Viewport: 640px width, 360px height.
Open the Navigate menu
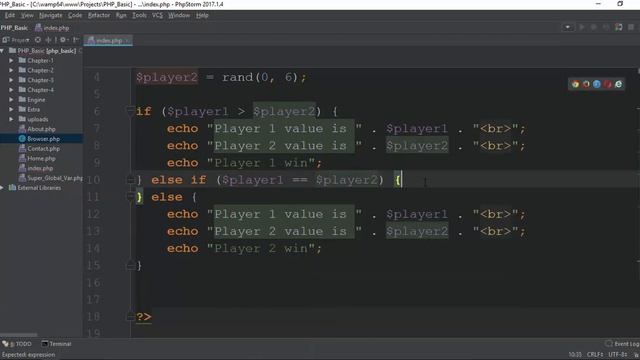51,15
